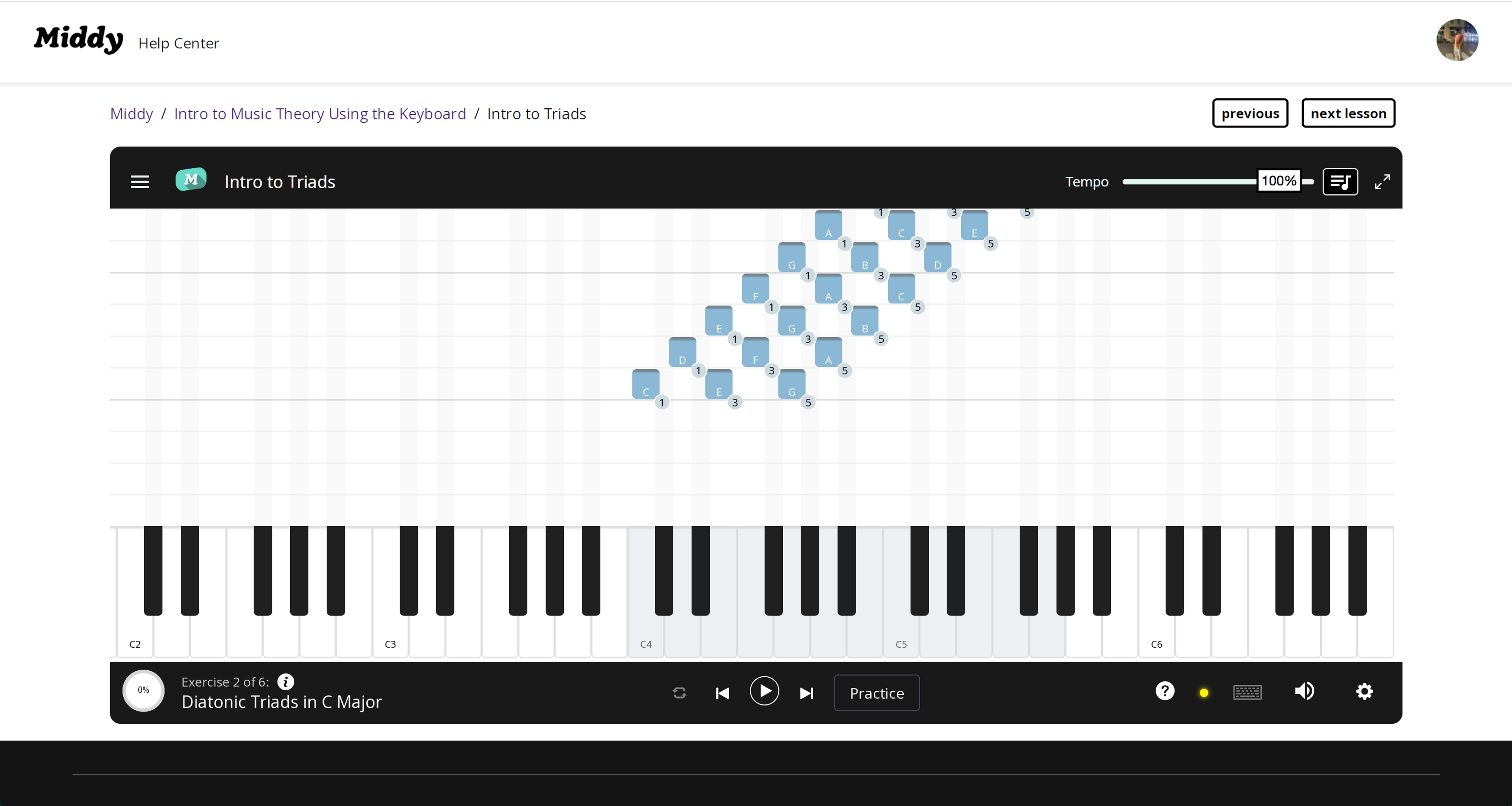Toggle the loop repeat icon
Viewport: 1512px width, 806px height.
tap(678, 691)
